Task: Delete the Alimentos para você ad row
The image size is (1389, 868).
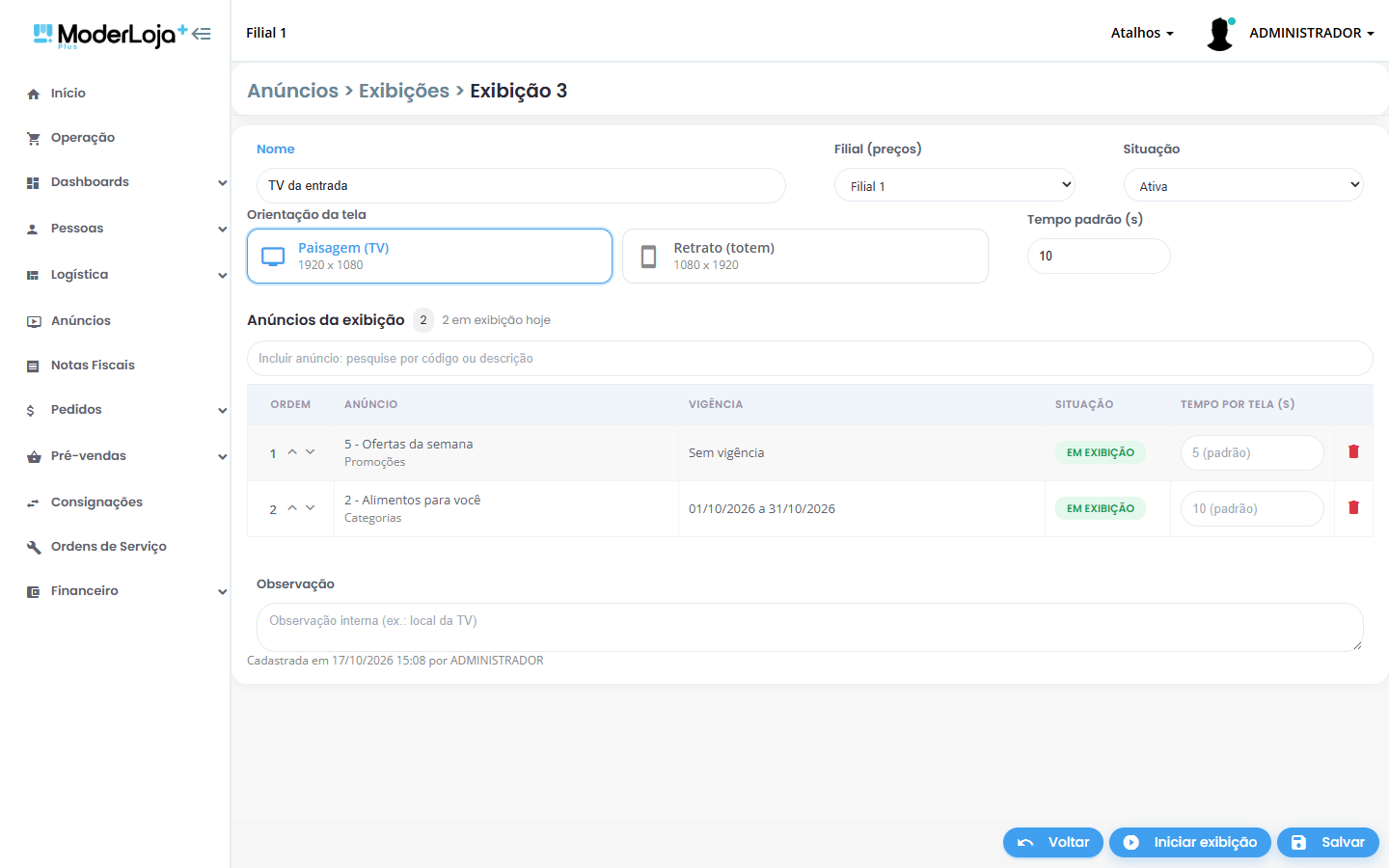Action: 1353,507
